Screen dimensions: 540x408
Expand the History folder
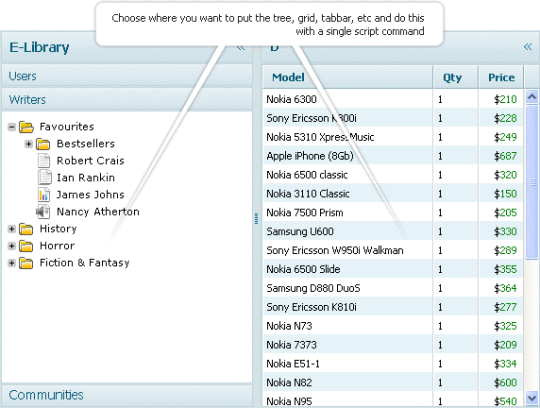pyautogui.click(x=11, y=229)
